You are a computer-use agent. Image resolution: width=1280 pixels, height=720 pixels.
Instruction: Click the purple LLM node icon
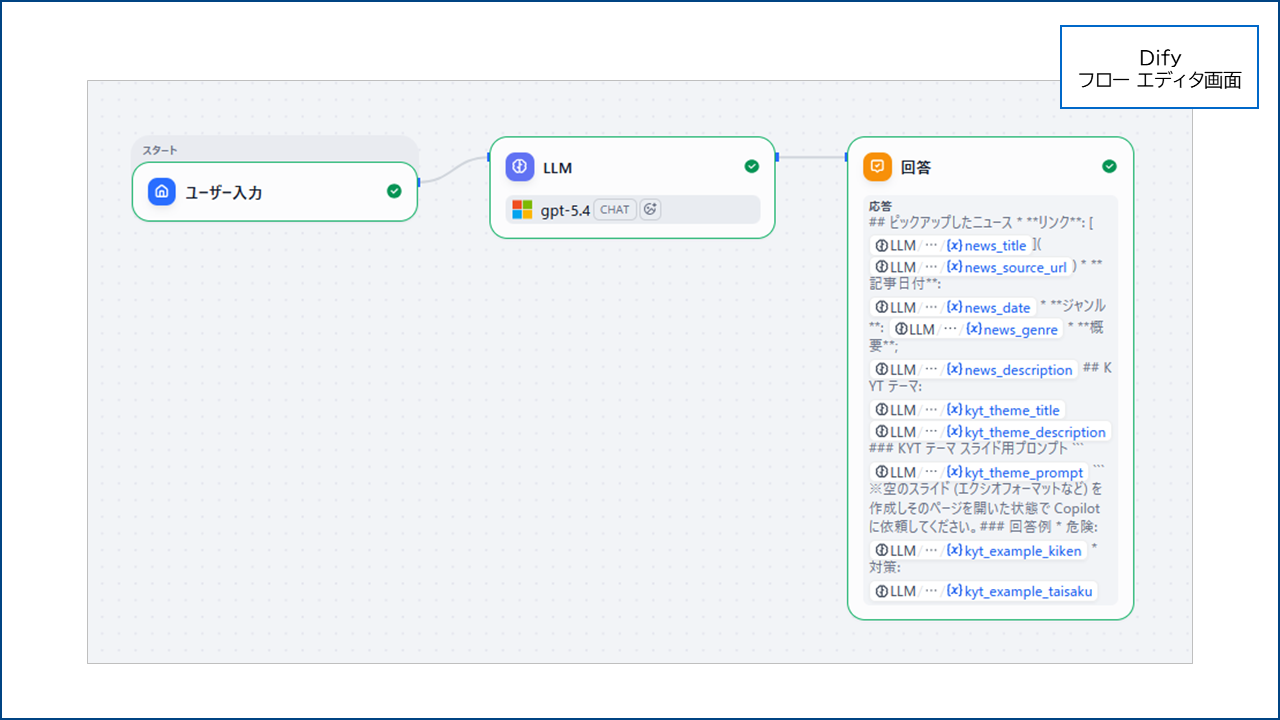coord(520,167)
